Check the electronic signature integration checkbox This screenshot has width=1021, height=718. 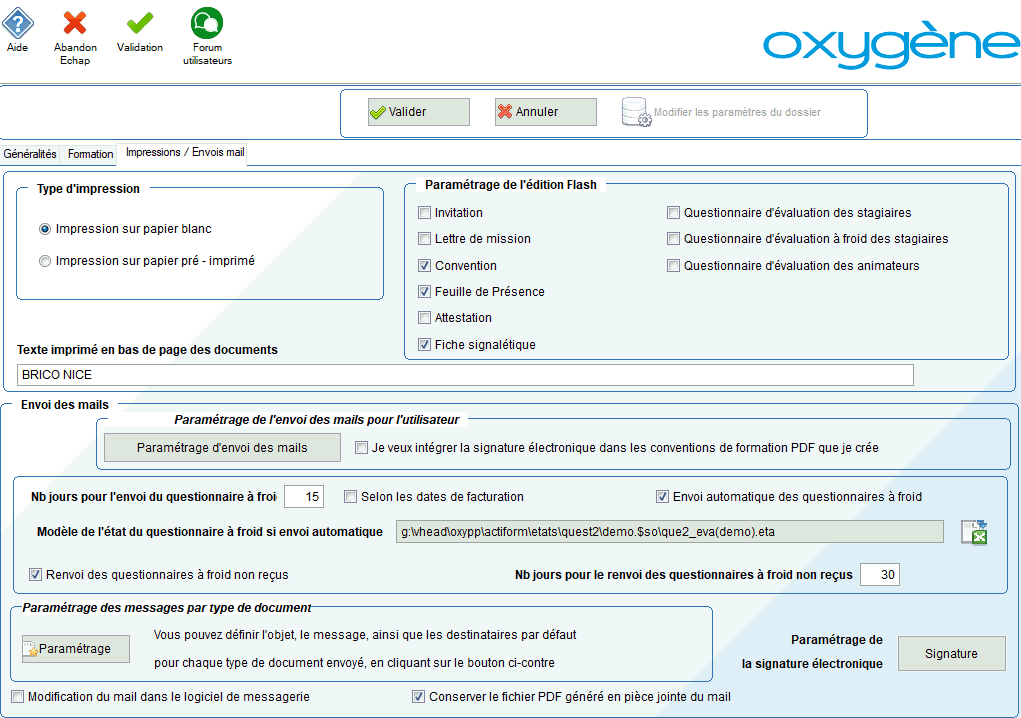point(361,448)
